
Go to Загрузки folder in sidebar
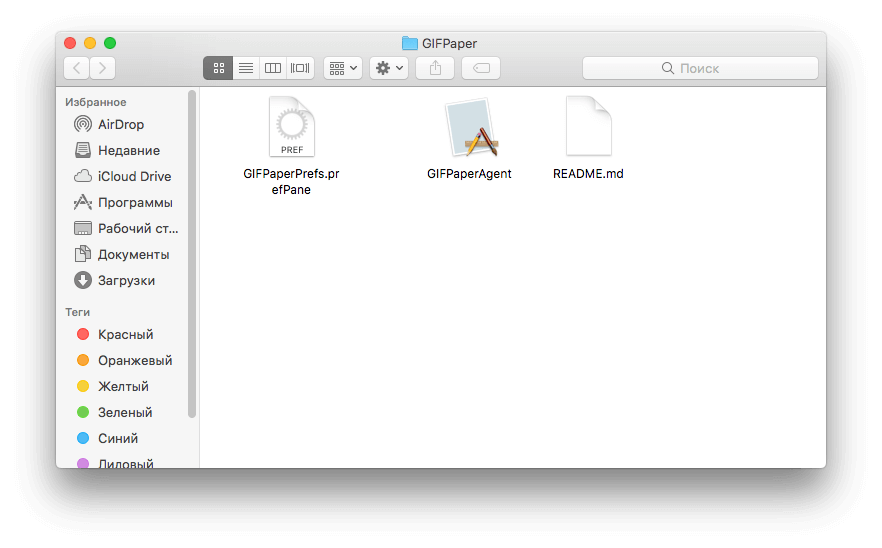click(x=126, y=280)
